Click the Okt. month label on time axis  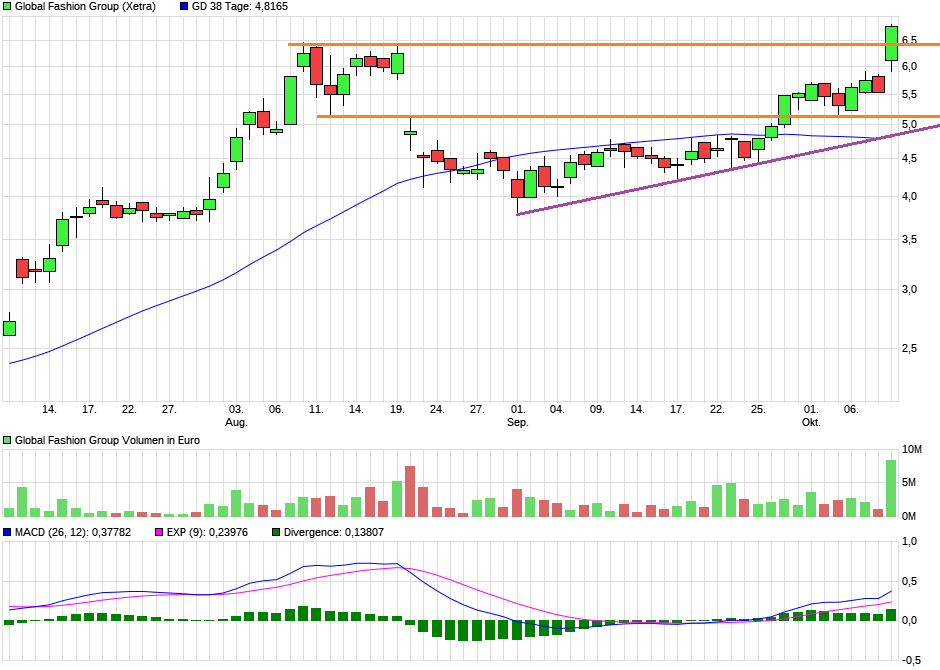click(x=811, y=422)
